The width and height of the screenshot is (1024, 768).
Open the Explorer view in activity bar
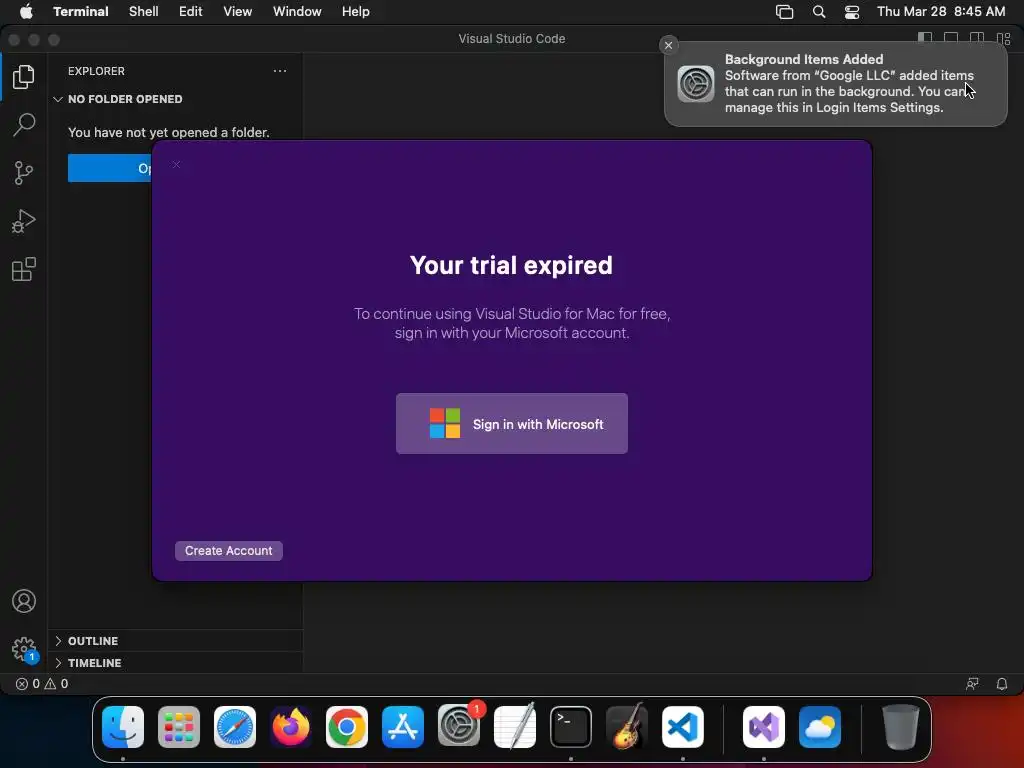pos(24,77)
